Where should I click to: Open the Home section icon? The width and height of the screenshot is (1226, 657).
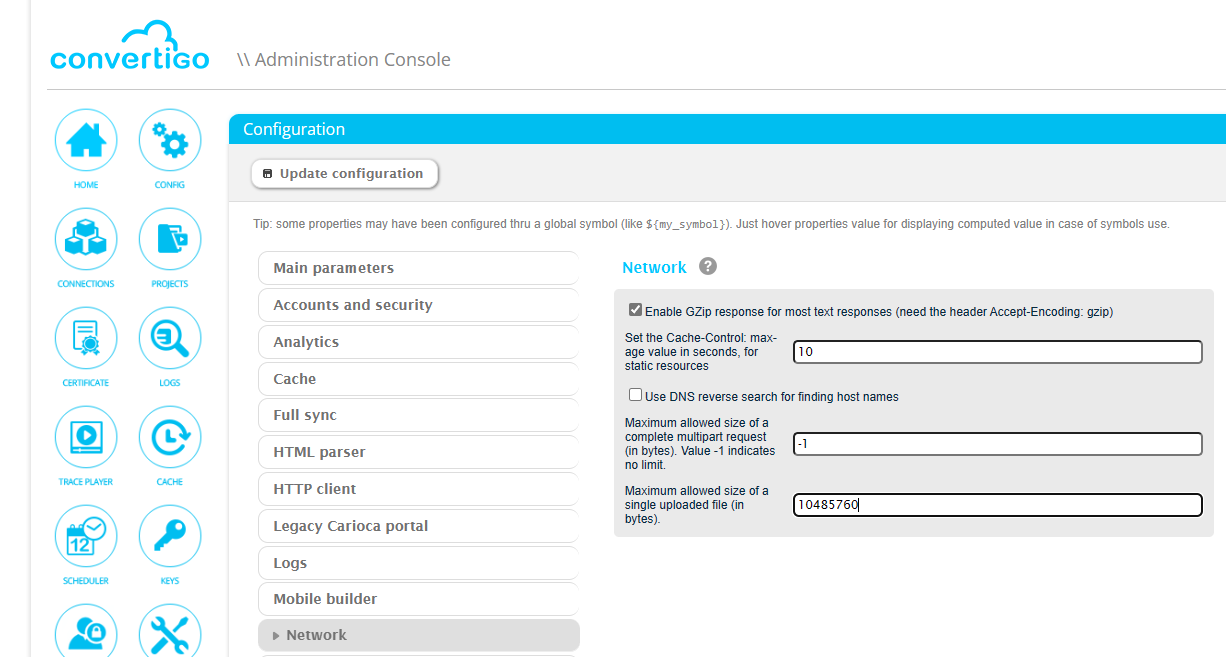pyautogui.click(x=86, y=140)
